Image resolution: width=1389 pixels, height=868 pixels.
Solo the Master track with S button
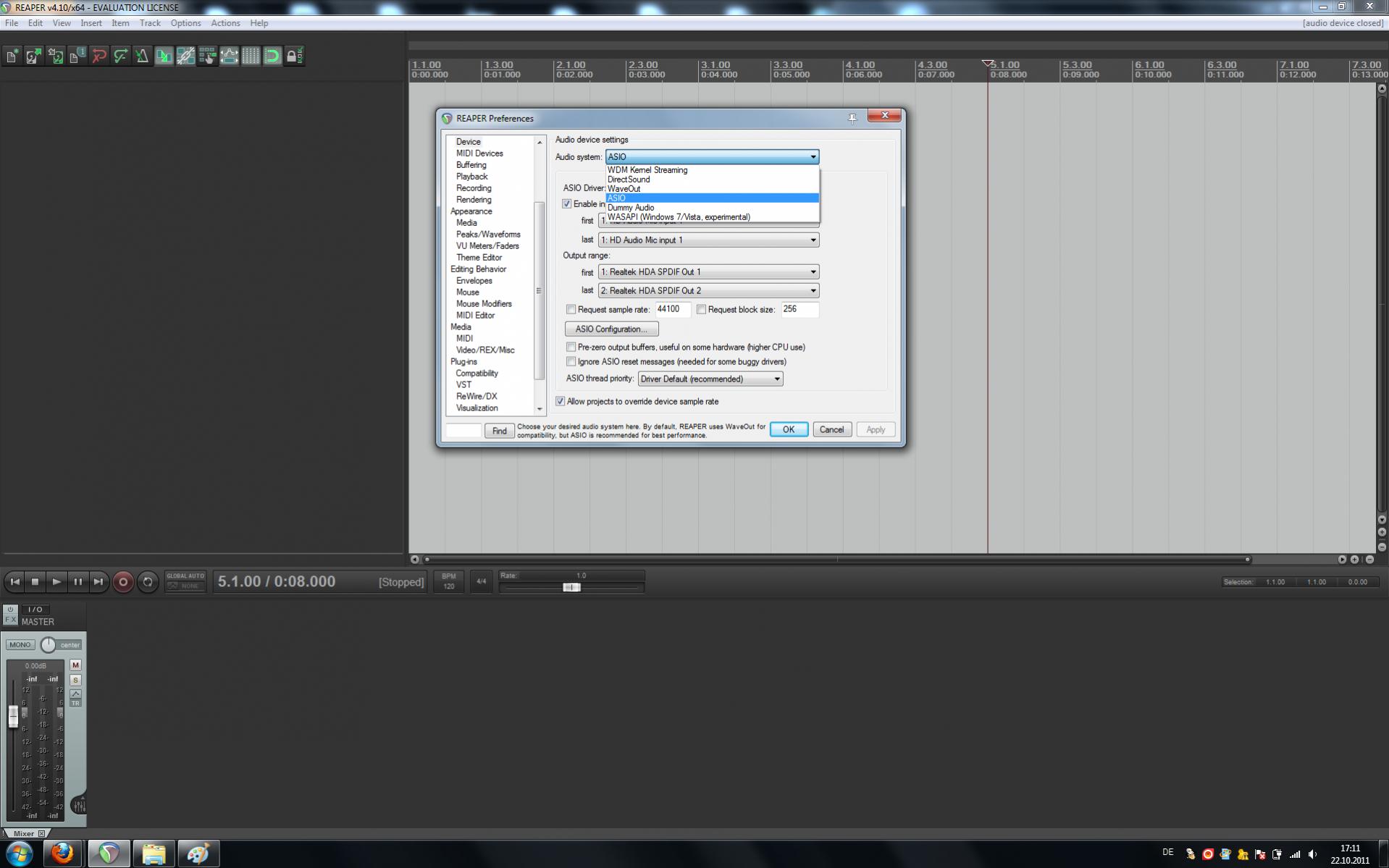tap(75, 680)
